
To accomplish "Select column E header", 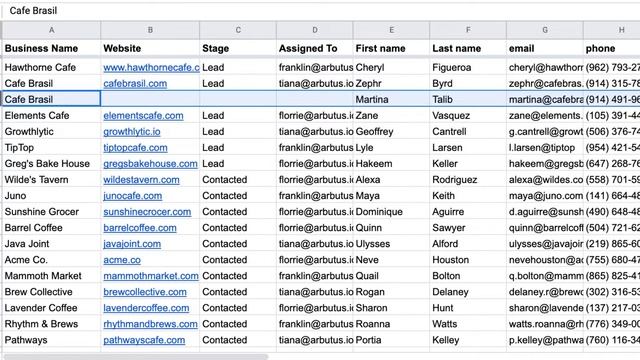I will pyautogui.click(x=391, y=30).
